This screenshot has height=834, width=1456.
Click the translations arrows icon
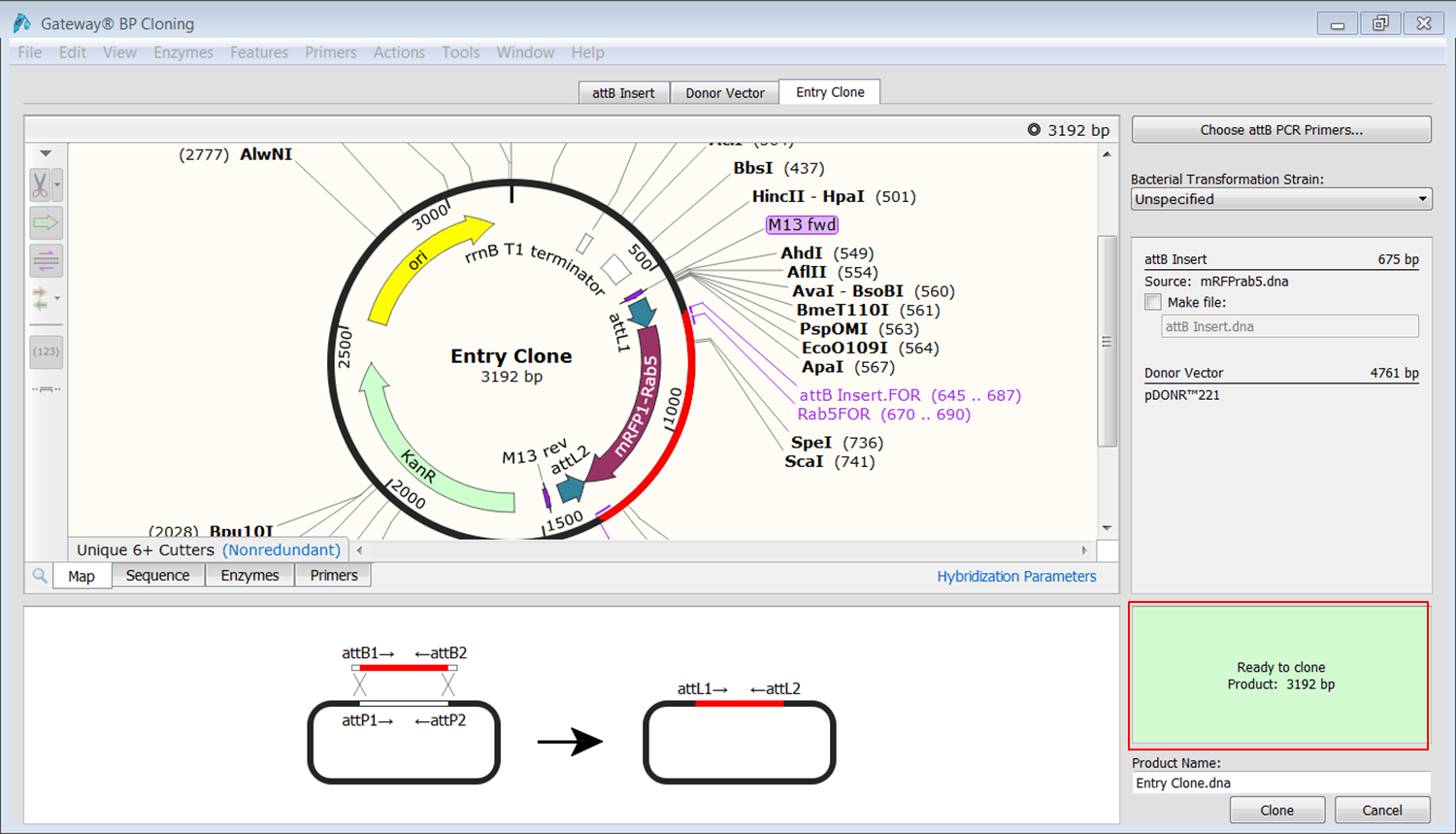pos(40,298)
